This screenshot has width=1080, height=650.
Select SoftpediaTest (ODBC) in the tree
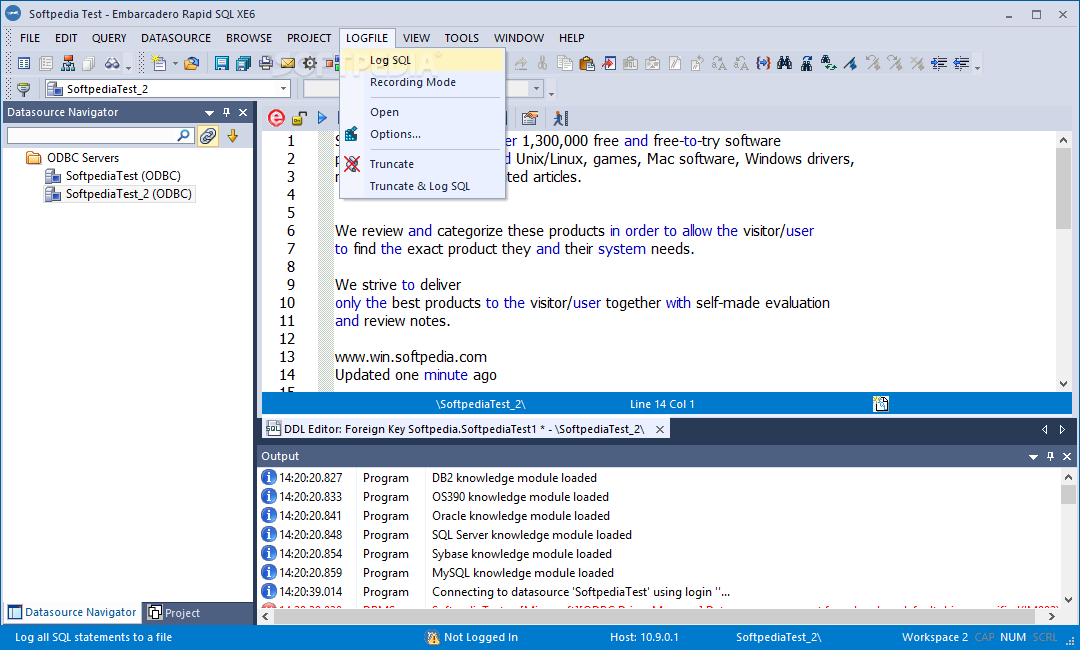[x=123, y=176]
